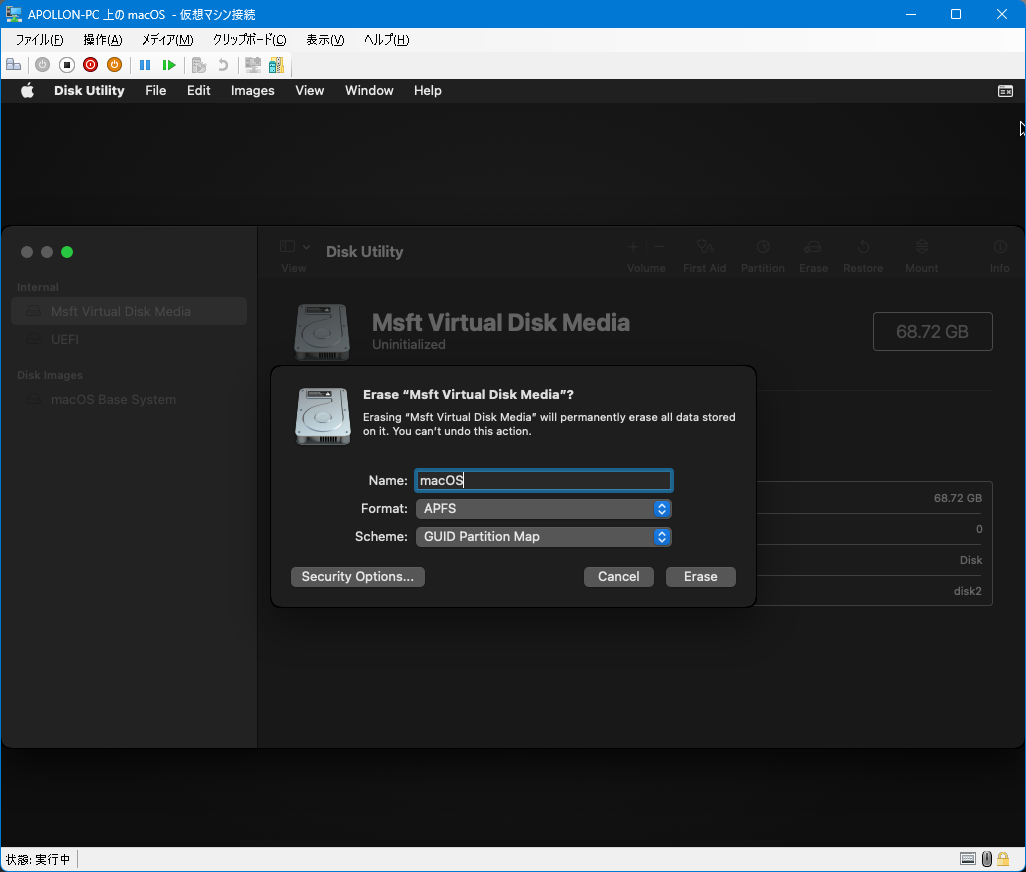Click the Cancel button
Viewport: 1026px width, 872px height.
[x=618, y=577]
